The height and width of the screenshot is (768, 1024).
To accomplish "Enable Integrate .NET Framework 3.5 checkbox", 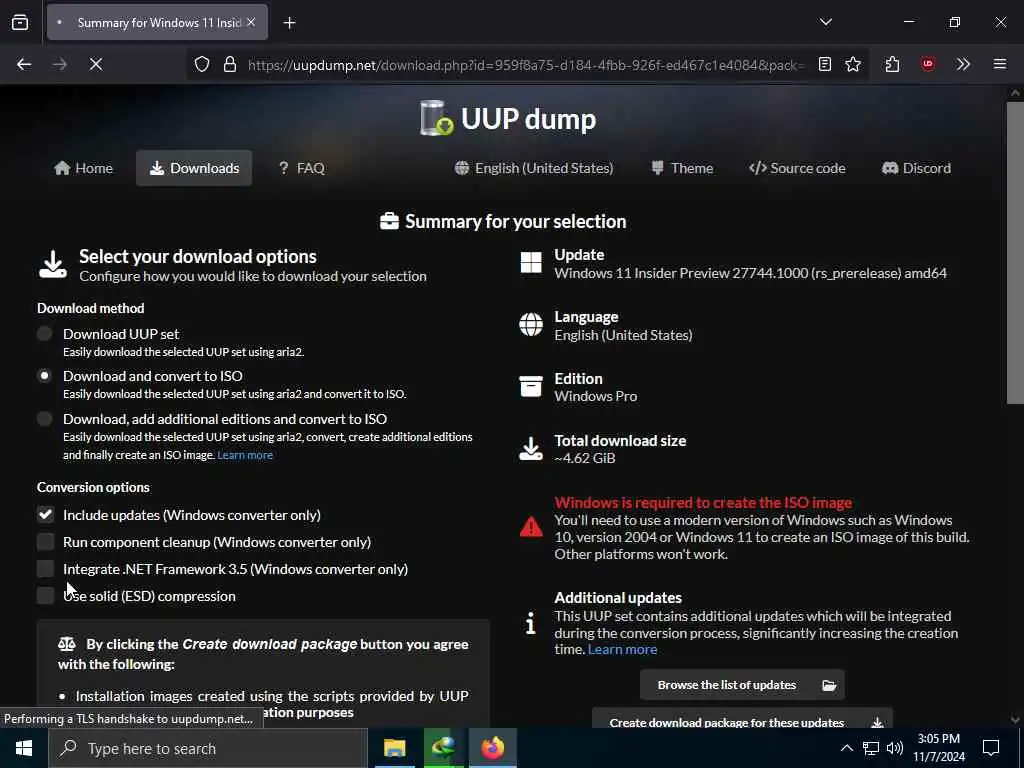I will [45, 569].
